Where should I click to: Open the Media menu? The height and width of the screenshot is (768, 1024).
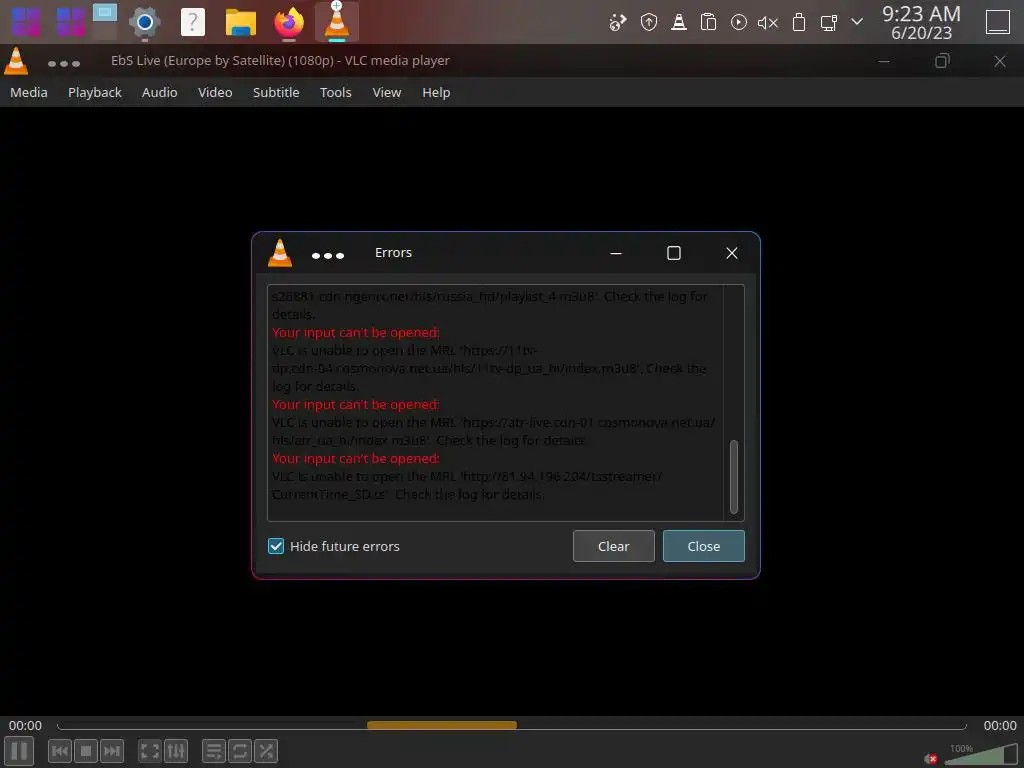(29, 92)
